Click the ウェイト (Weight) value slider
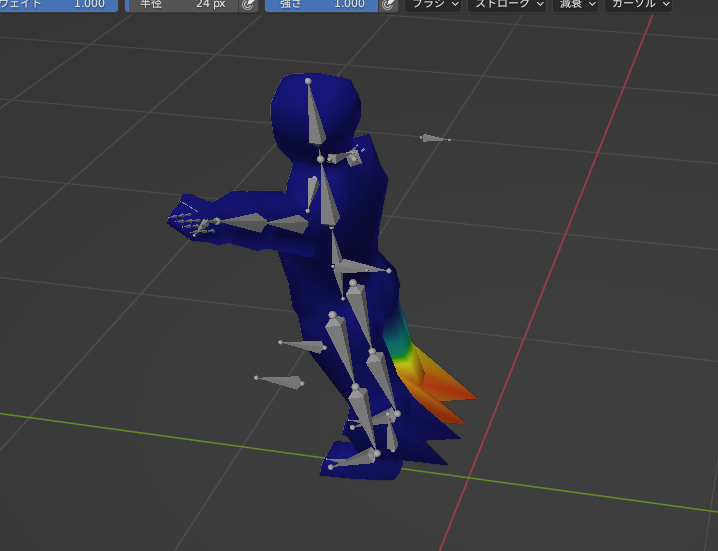The height and width of the screenshot is (551, 718). (x=58, y=4)
